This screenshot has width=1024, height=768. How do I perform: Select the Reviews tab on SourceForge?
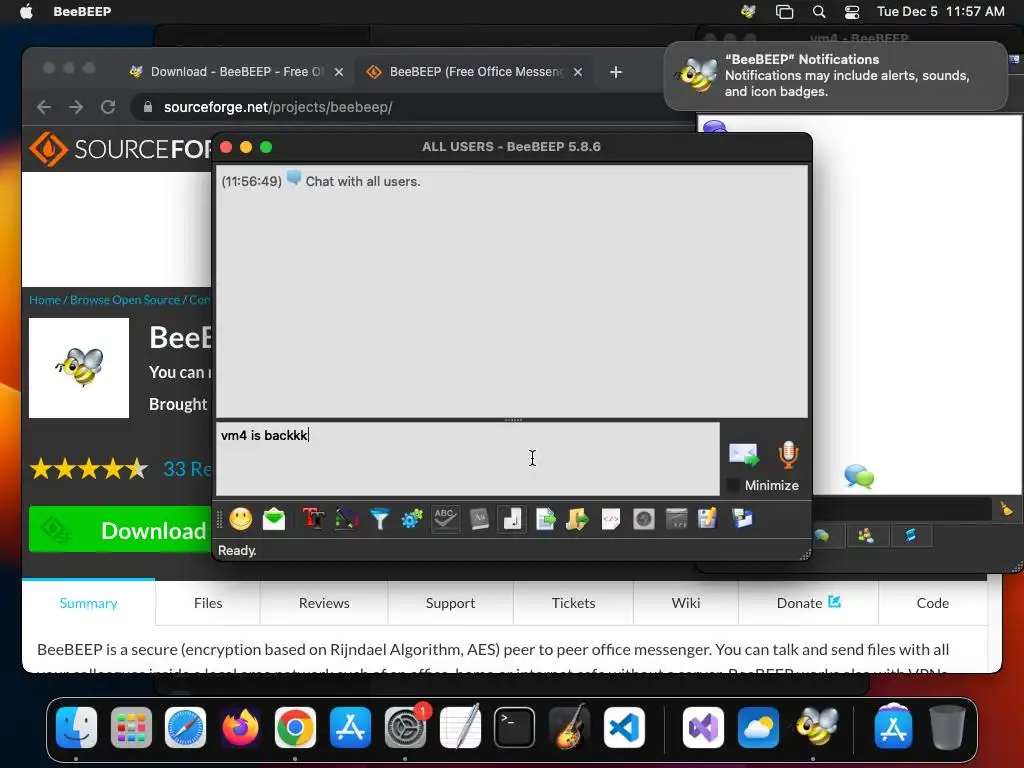[x=324, y=603]
